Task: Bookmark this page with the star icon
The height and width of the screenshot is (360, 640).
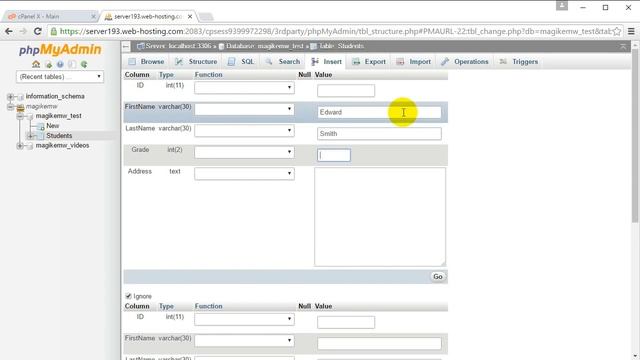Action: pos(617,31)
